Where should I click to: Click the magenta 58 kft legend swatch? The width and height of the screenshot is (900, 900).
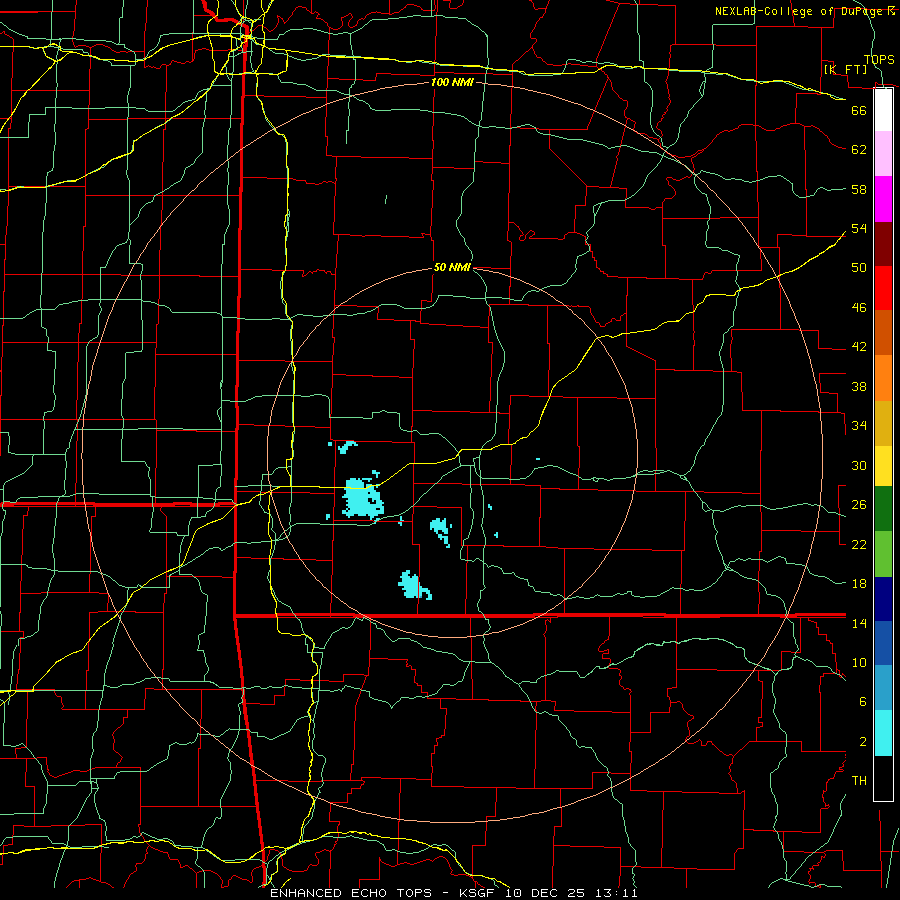pyautogui.click(x=883, y=199)
